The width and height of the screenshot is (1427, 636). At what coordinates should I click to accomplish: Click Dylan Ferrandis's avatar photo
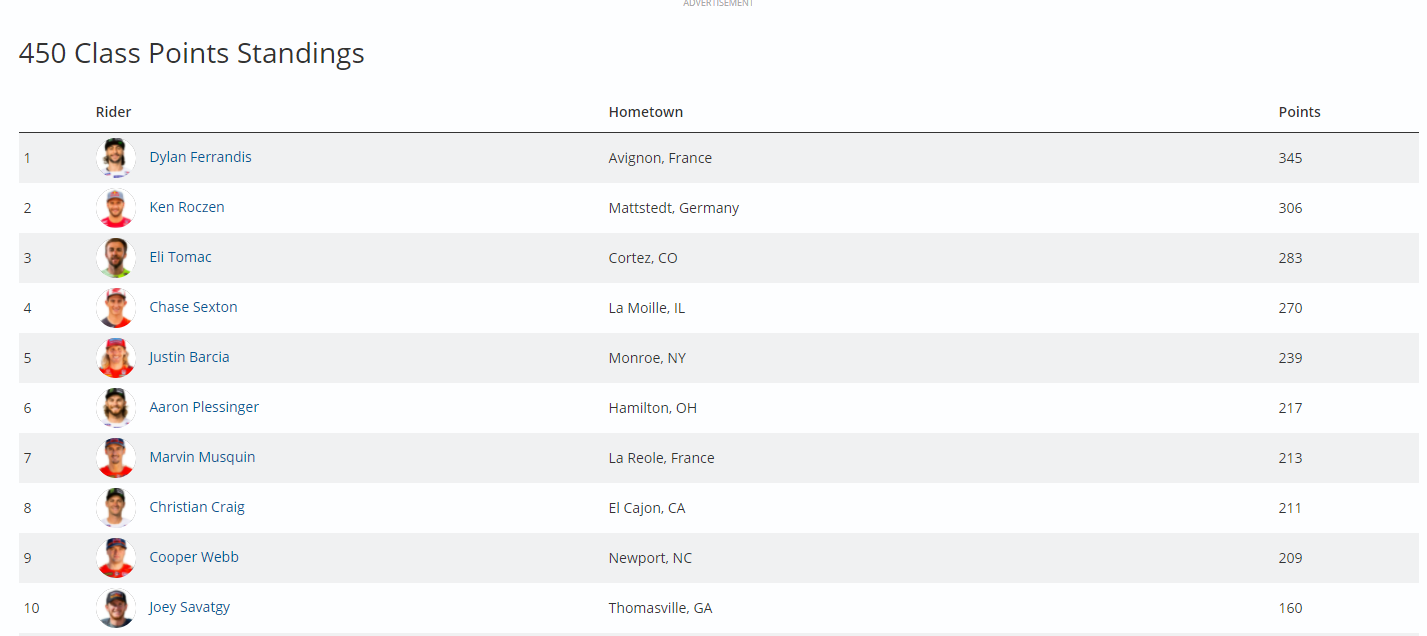tap(116, 158)
